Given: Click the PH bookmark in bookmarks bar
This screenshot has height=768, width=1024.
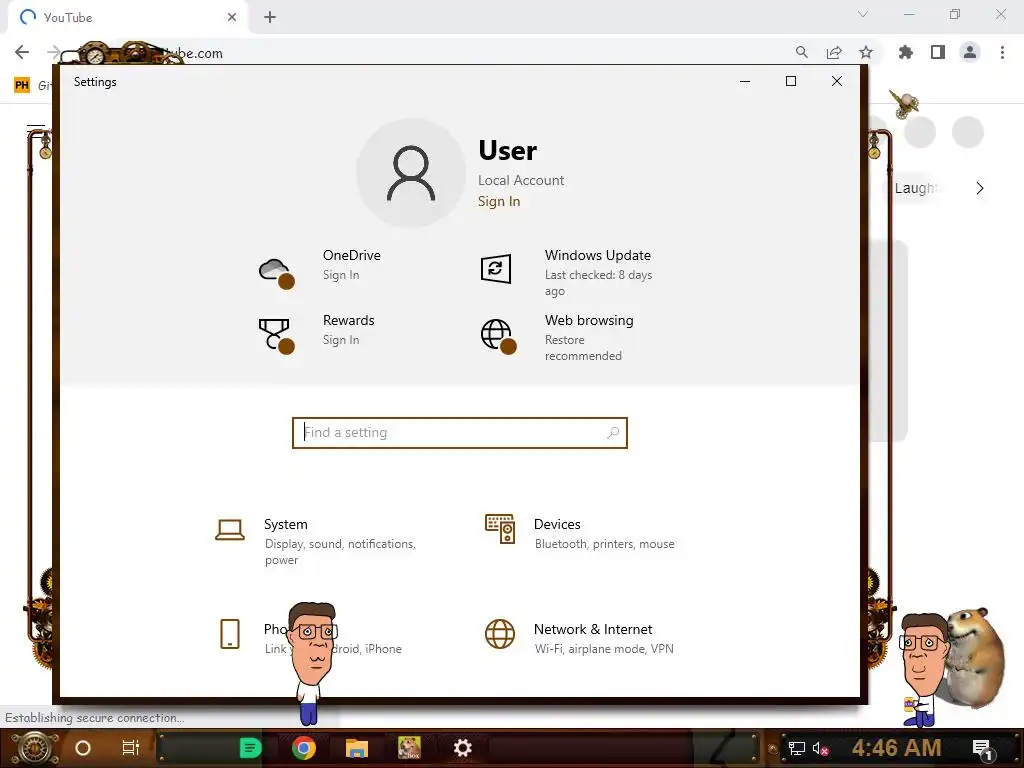Looking at the screenshot, I should (22, 85).
